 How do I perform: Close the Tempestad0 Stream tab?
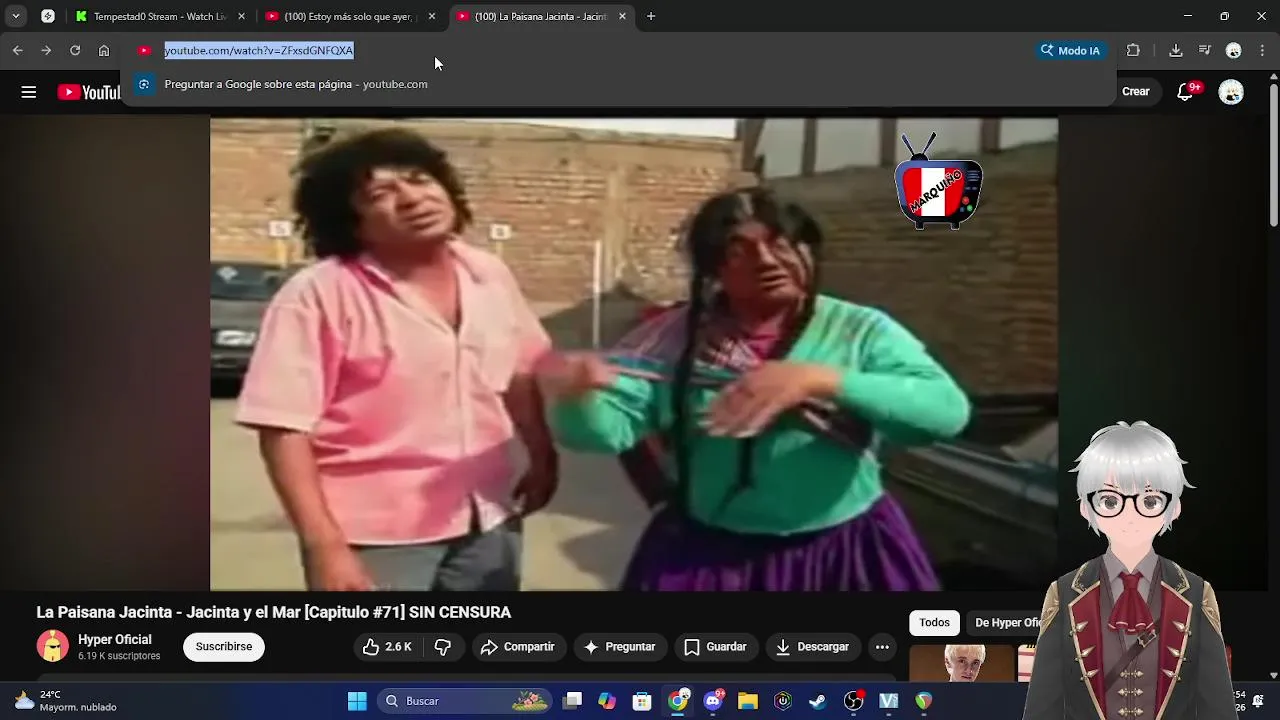pyautogui.click(x=241, y=16)
